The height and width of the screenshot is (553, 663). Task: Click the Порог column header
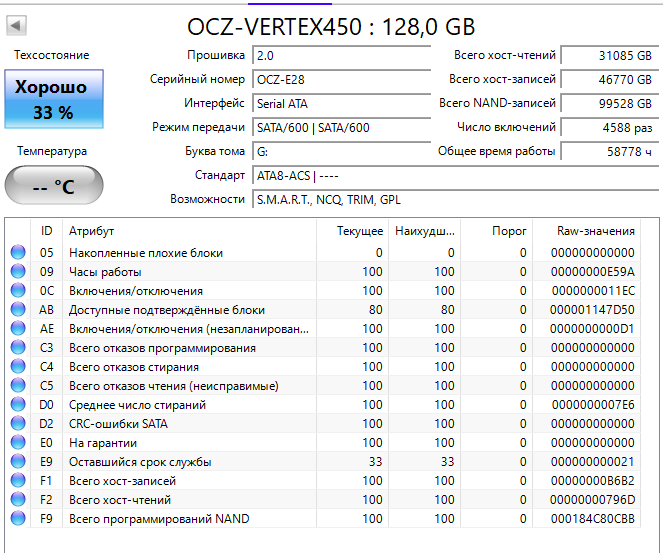(x=496, y=231)
